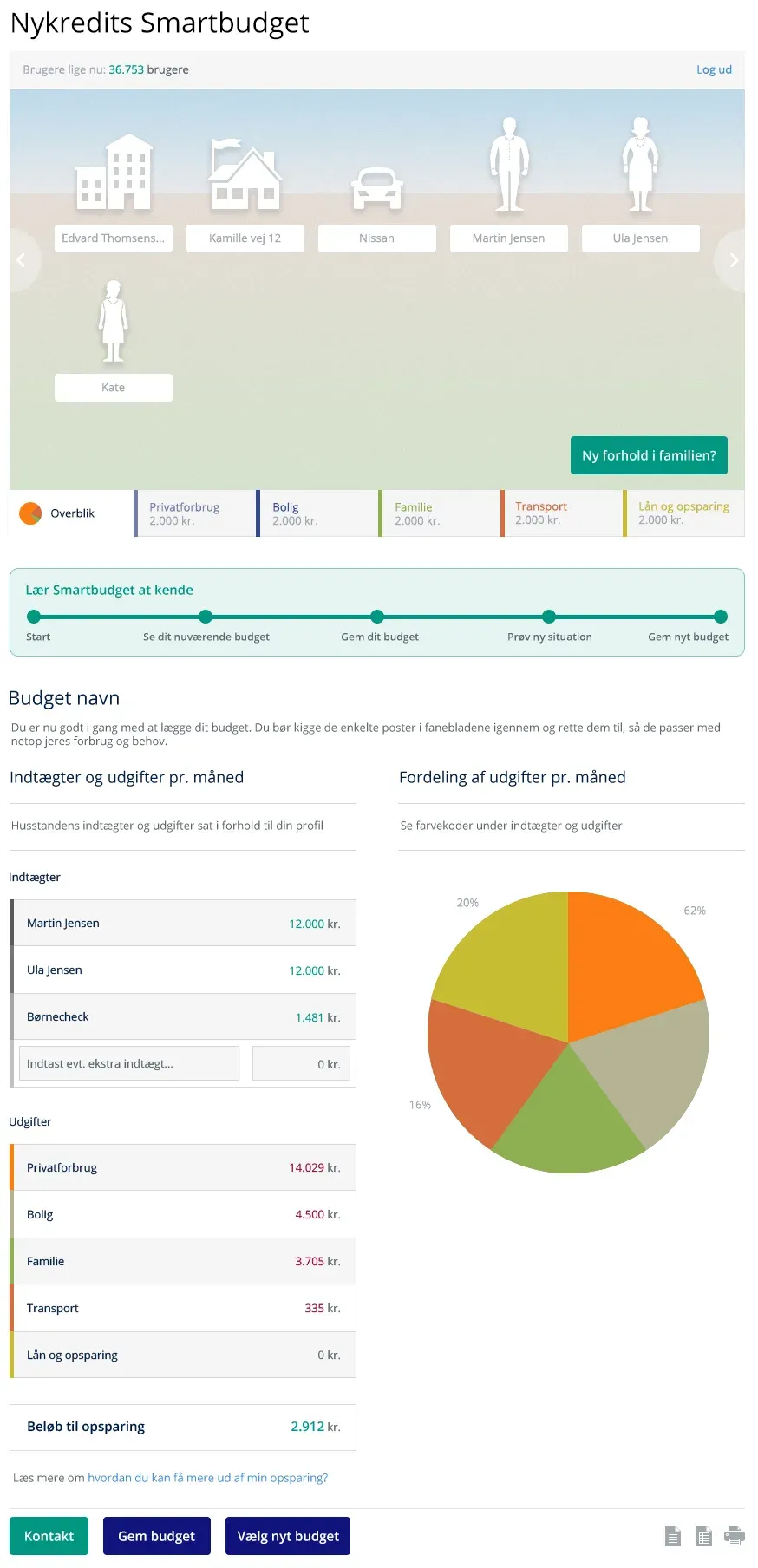Click the Edvard Thomsens apartment building icon
Viewport: 758px width, 1568px height.
(114, 172)
